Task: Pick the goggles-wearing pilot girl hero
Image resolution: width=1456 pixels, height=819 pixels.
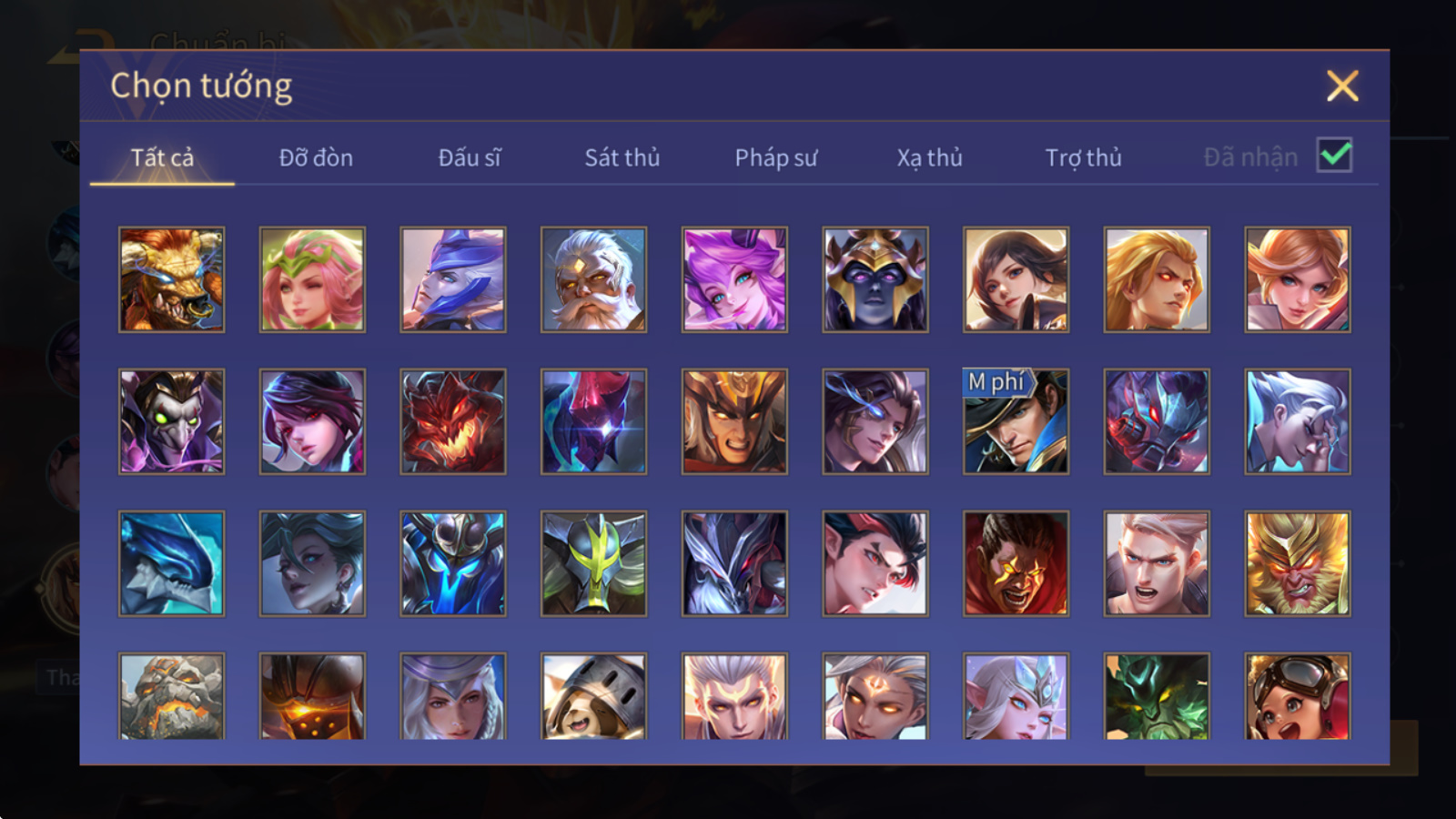Action: [x=1298, y=696]
